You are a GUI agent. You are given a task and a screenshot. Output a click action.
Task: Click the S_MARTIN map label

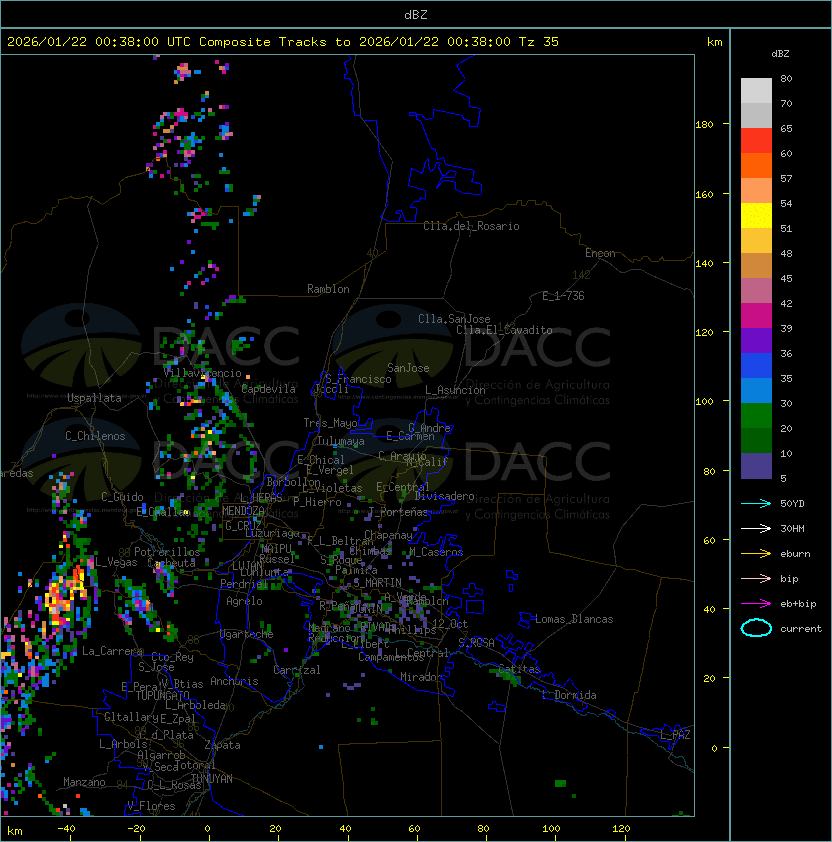377,583
